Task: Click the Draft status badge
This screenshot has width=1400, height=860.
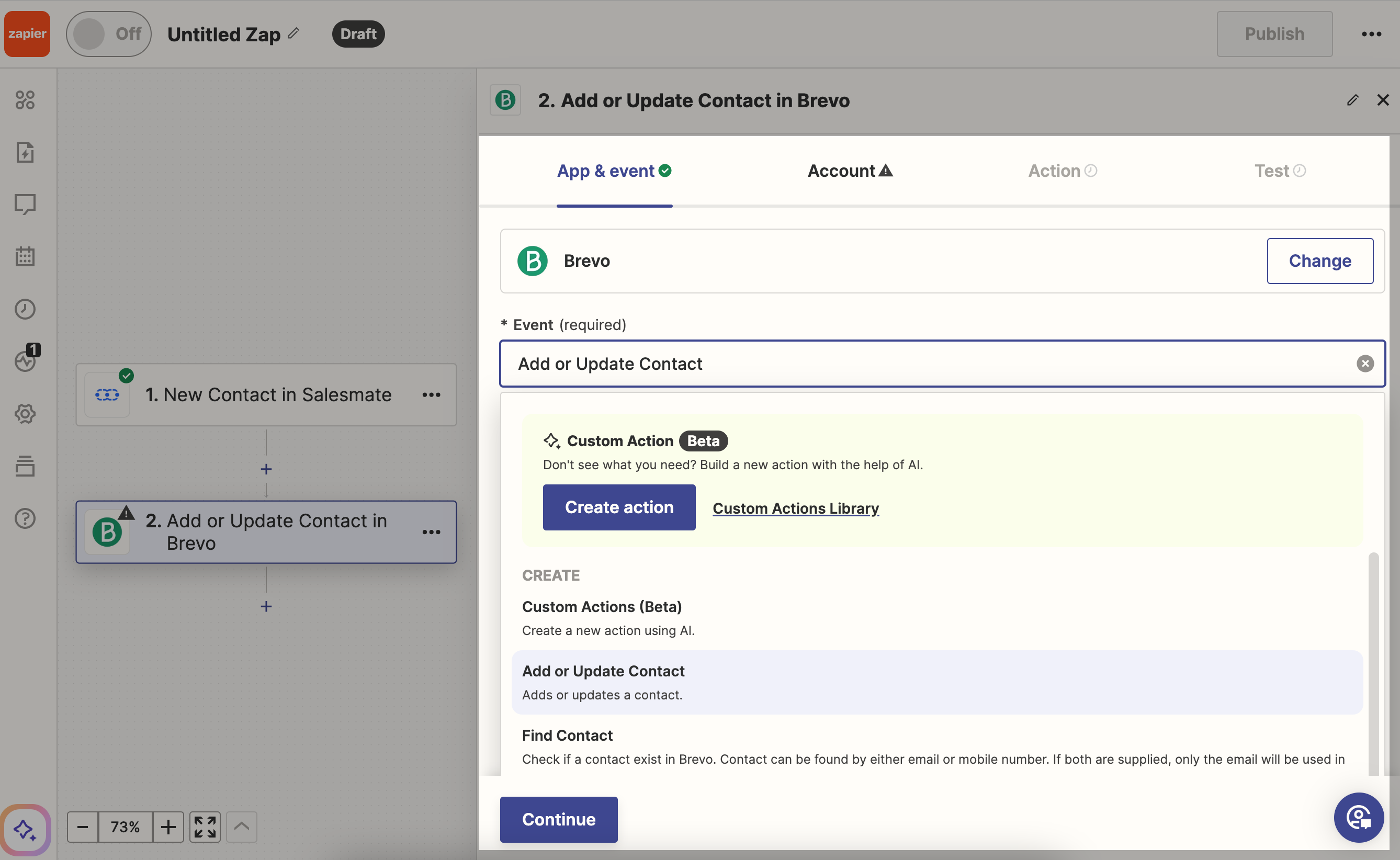Action: coord(358,33)
